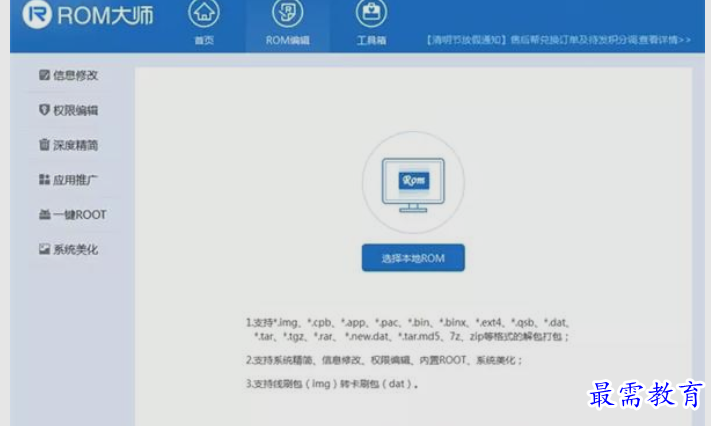711x426 pixels.
Task: Click the 应用推广 grid icon
Action: pyautogui.click(x=44, y=179)
